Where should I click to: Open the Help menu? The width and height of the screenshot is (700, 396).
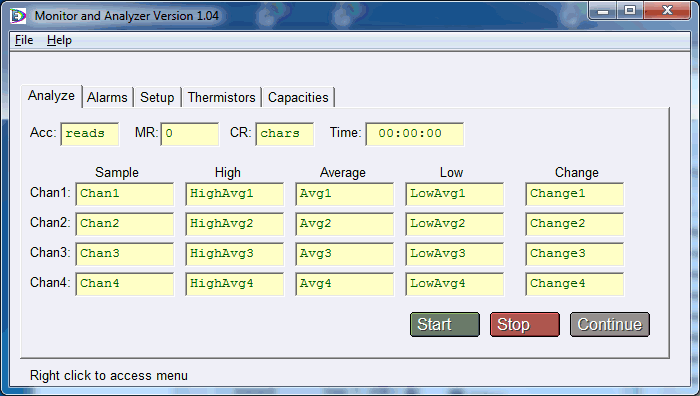point(59,40)
